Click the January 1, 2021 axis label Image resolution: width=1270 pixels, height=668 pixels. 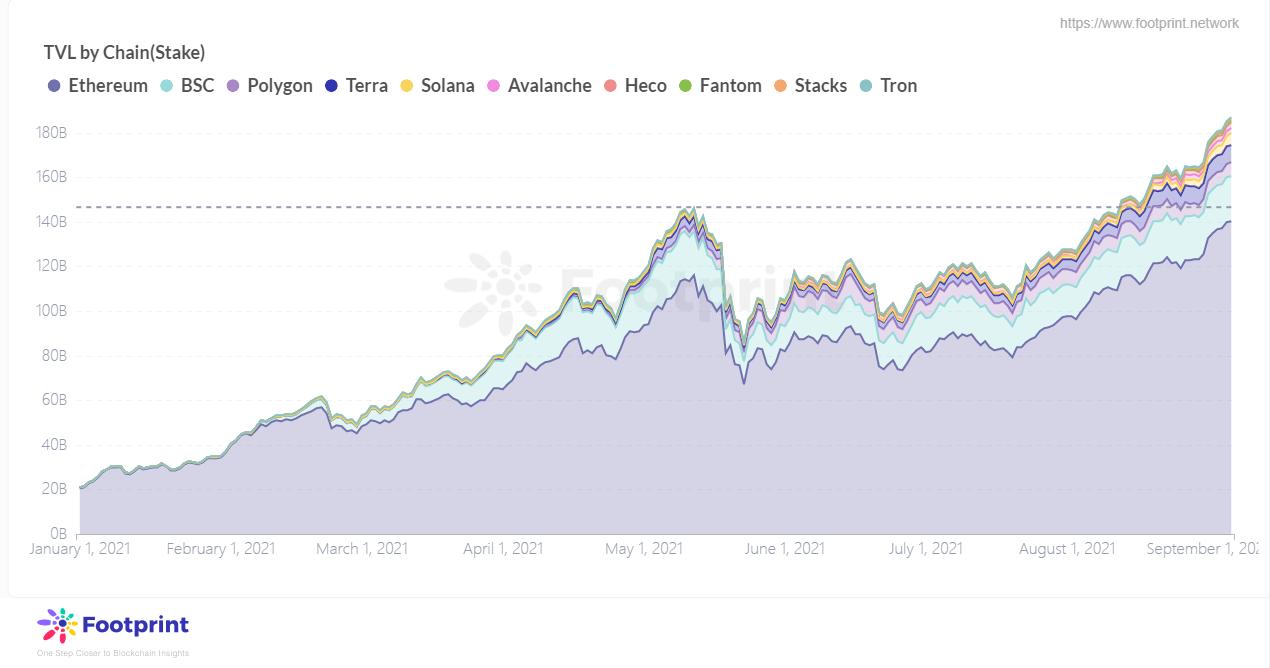tap(80, 549)
